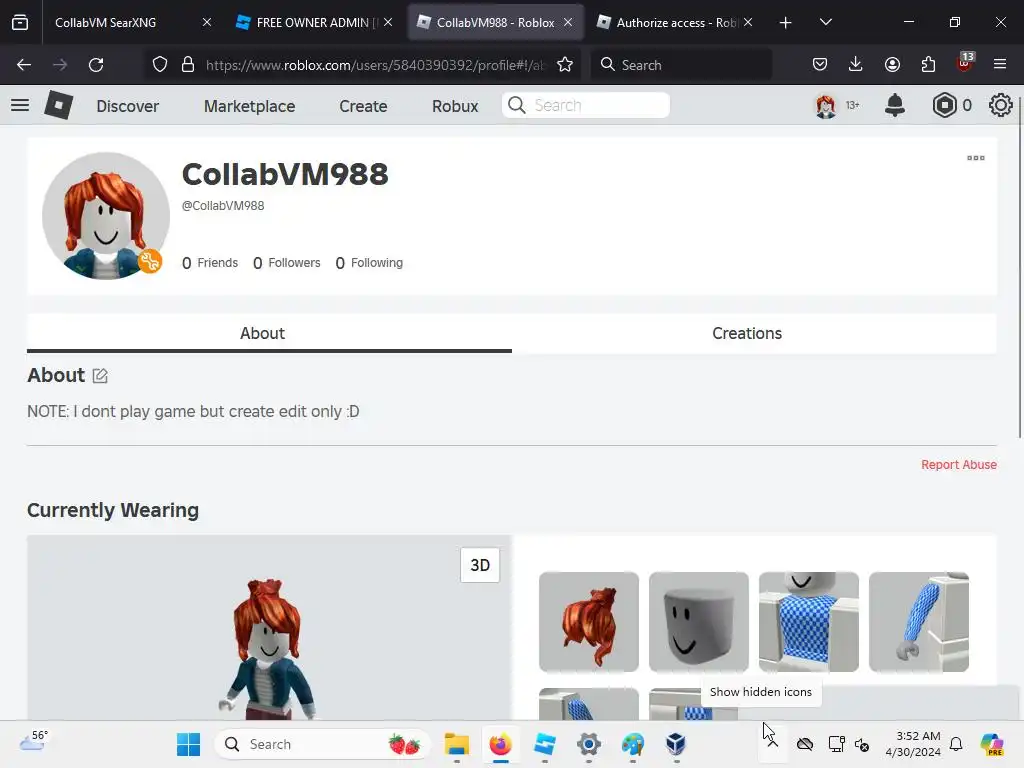
Task: Click the Firefox search box
Action: (x=682, y=65)
